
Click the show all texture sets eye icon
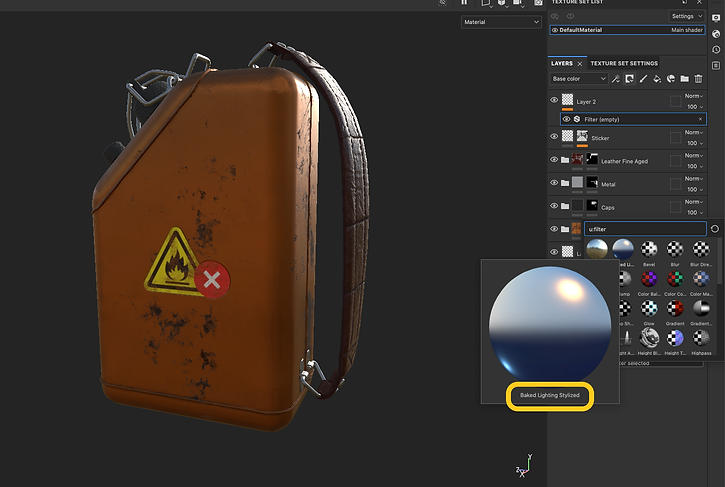click(x=571, y=16)
